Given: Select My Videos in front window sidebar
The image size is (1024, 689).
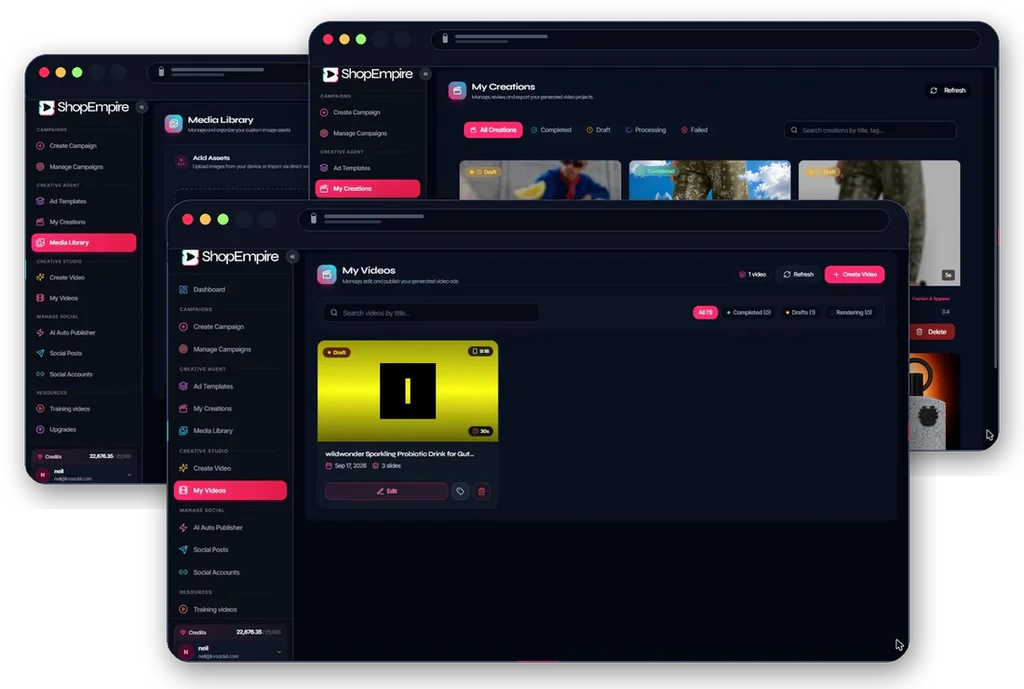Looking at the screenshot, I should pos(230,490).
